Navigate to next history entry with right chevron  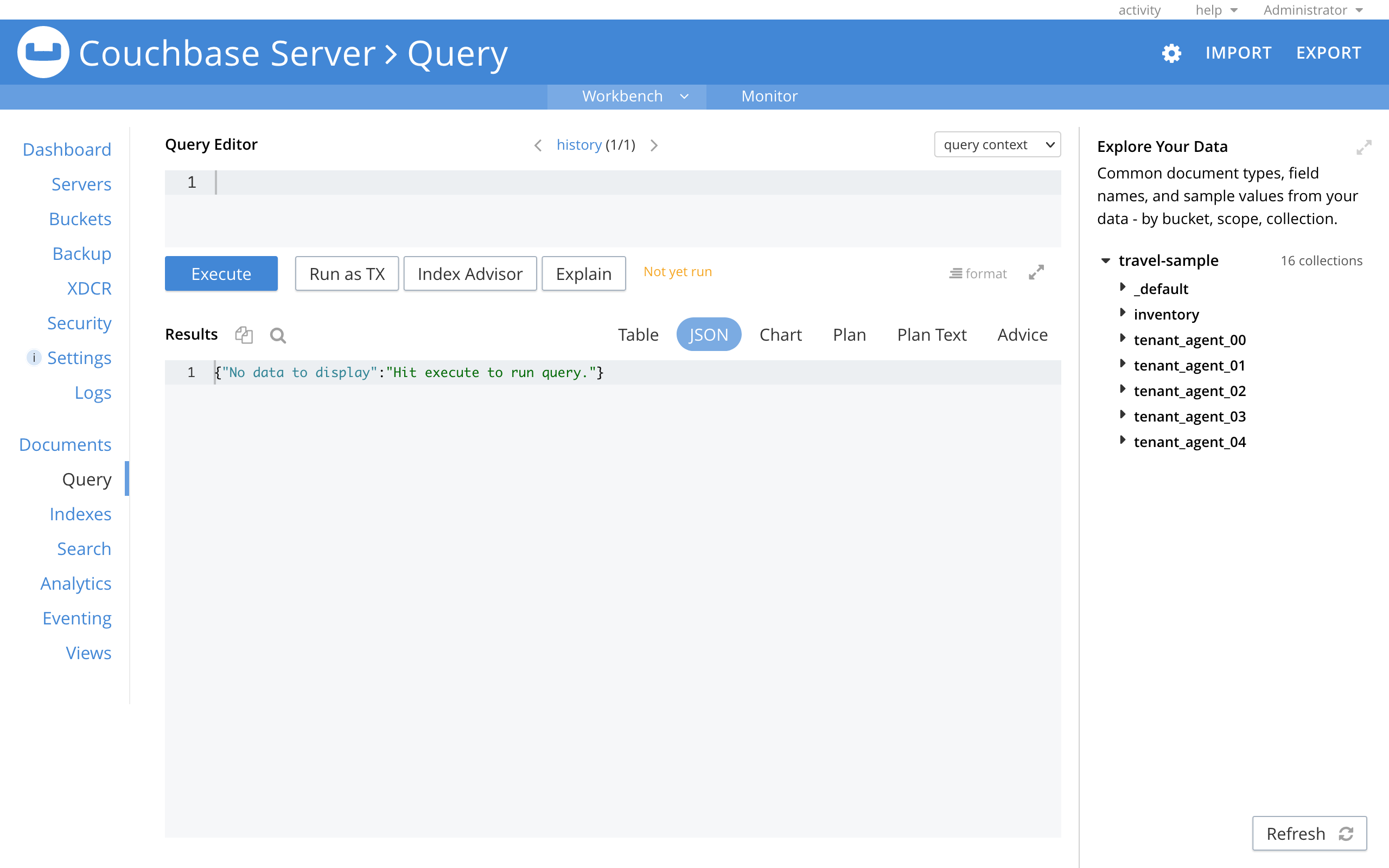coord(654,145)
